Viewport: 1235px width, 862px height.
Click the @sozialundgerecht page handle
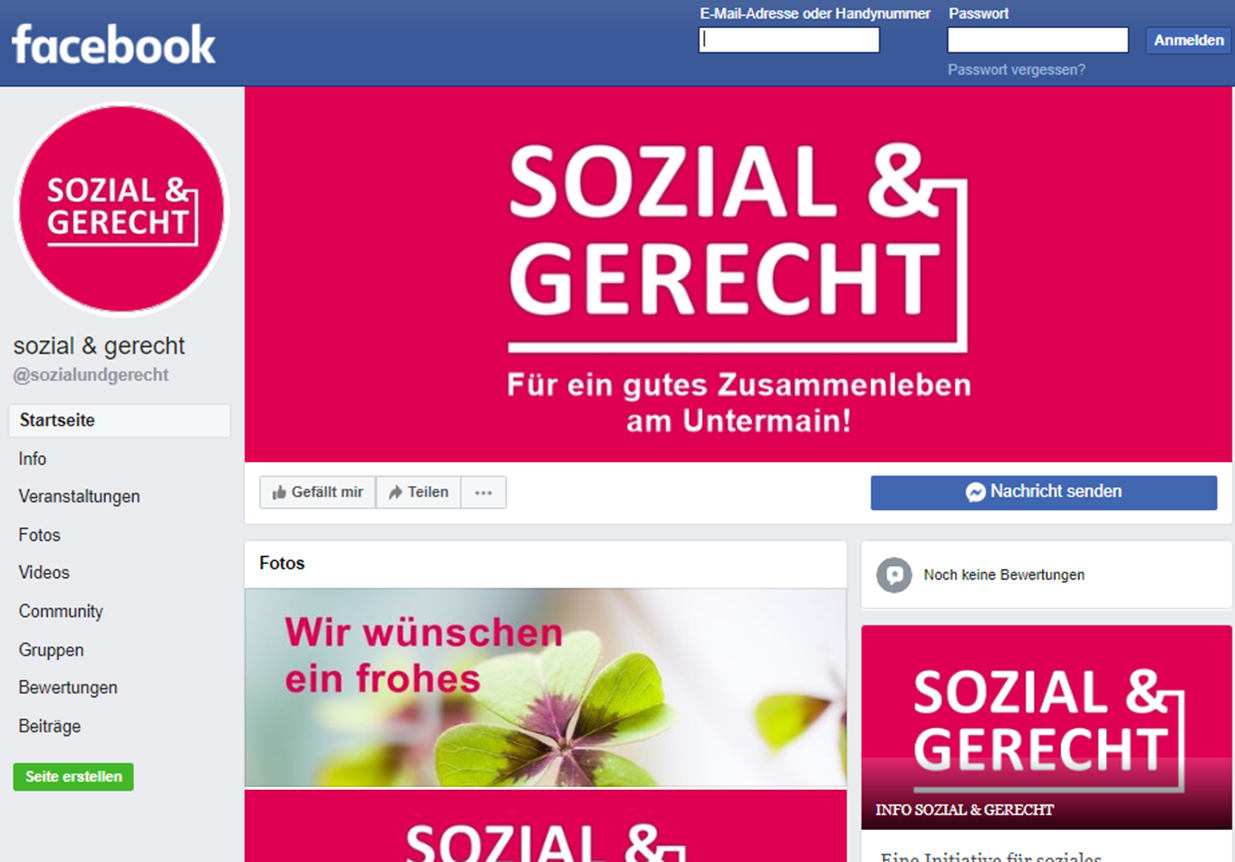[x=91, y=375]
